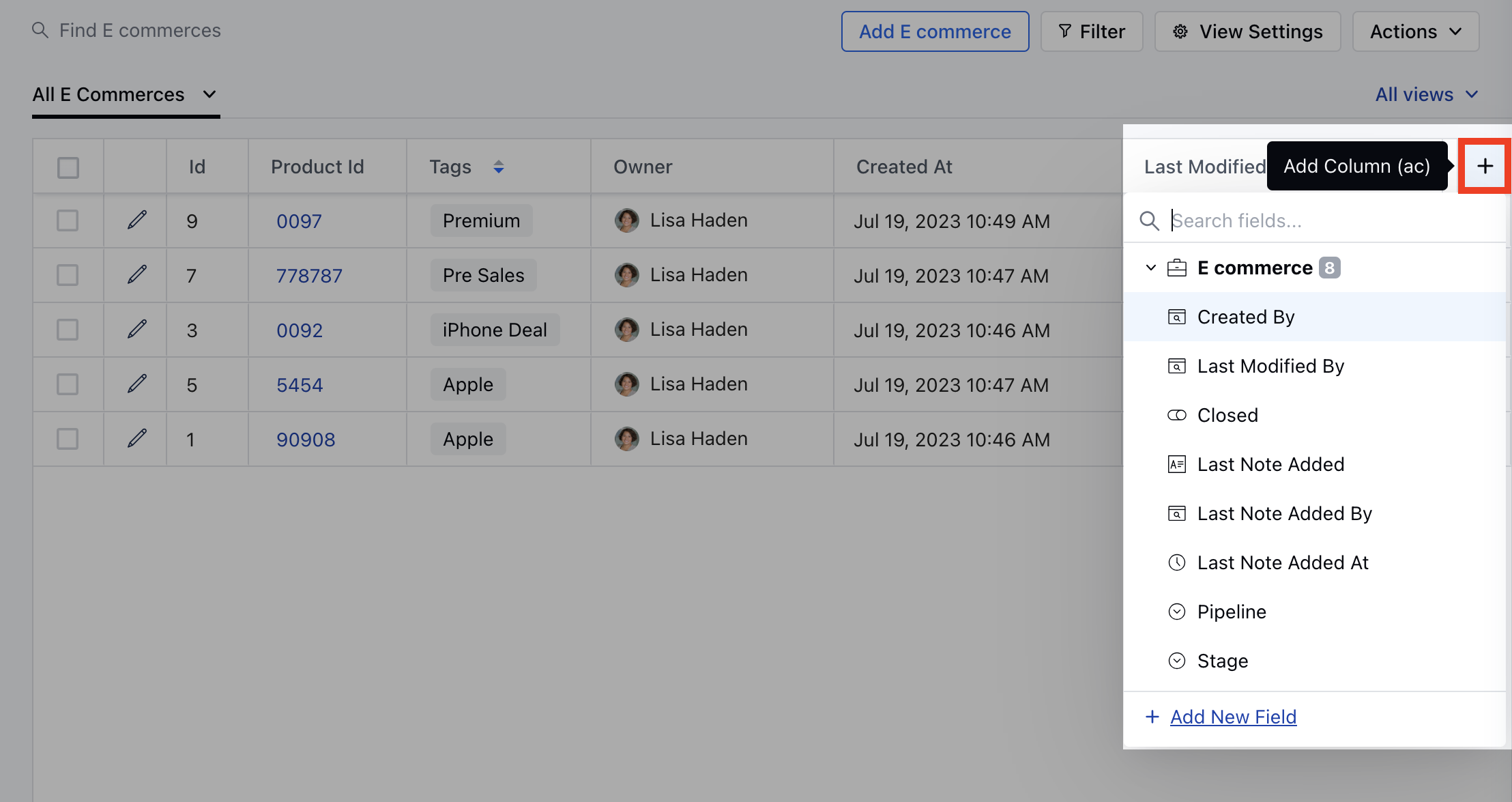1512x802 pixels.
Task: Click the Pipeline dropdown-type field icon
Action: pyautogui.click(x=1177, y=612)
